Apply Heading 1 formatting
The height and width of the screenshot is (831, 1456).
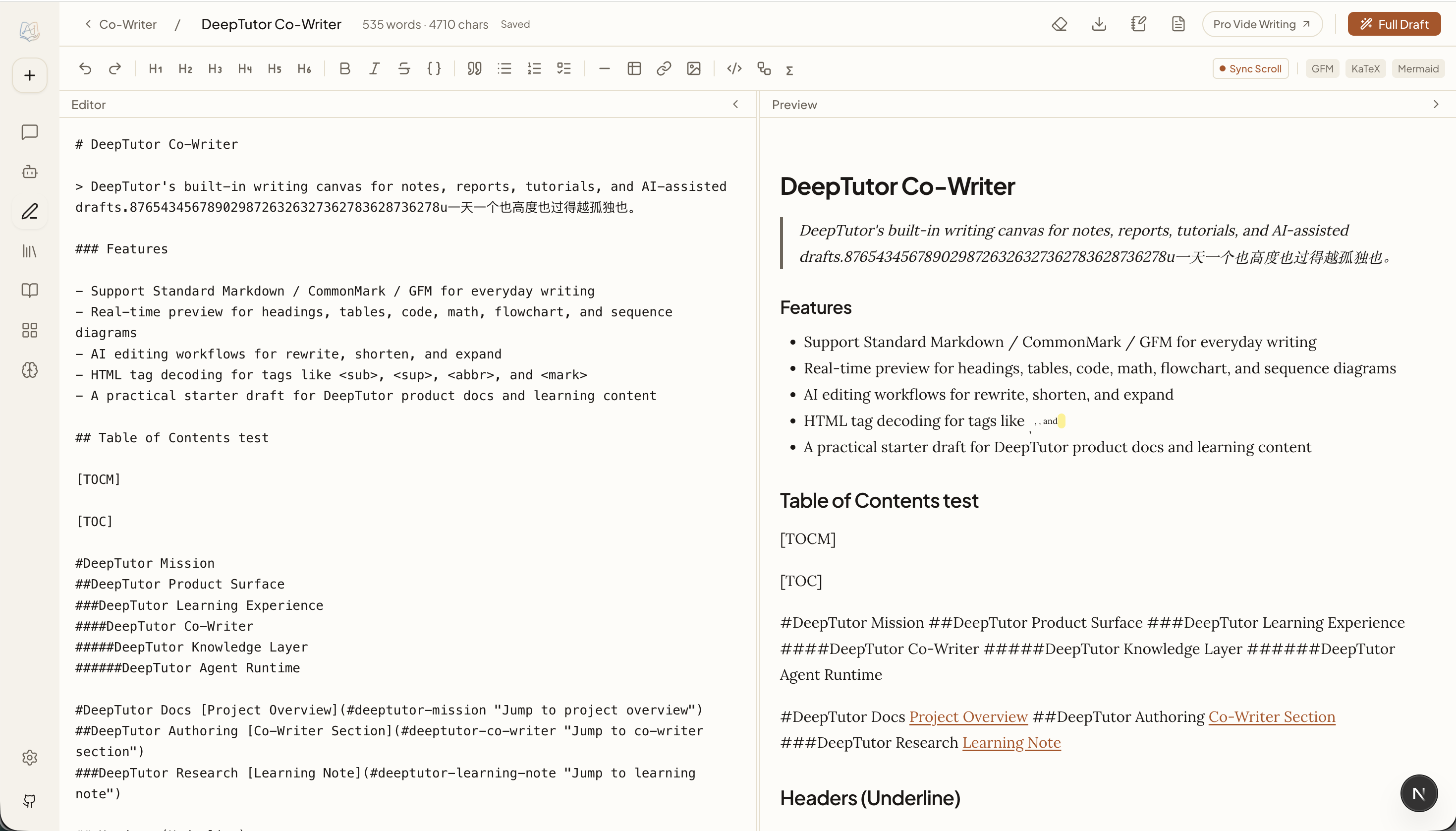coord(155,68)
